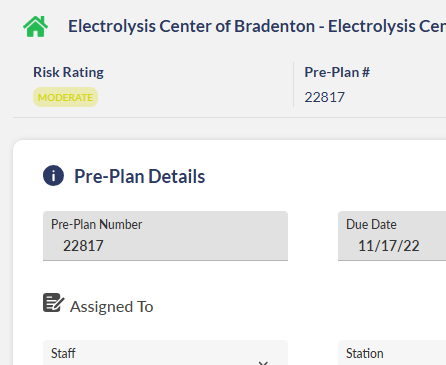Select the Due Date field
446x365 pixels.
[x=392, y=236]
